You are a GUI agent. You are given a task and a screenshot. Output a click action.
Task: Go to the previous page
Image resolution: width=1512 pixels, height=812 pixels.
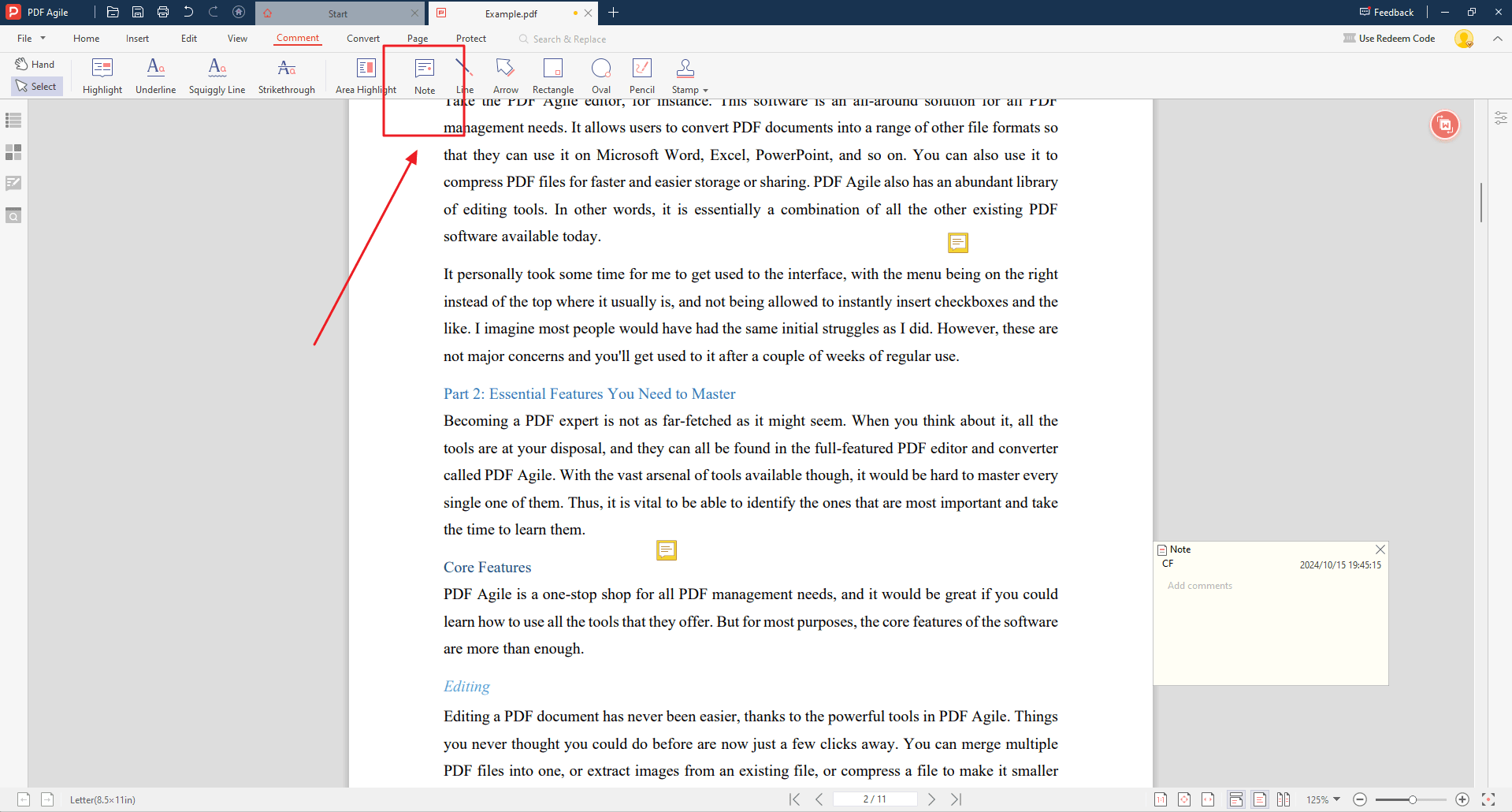click(819, 799)
